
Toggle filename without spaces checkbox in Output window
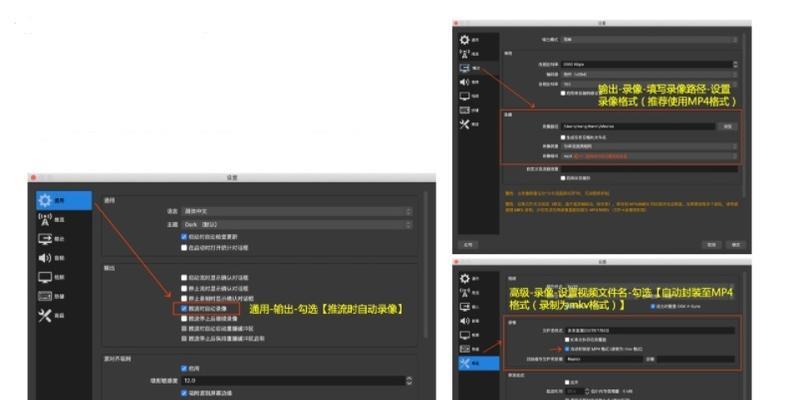(x=563, y=137)
